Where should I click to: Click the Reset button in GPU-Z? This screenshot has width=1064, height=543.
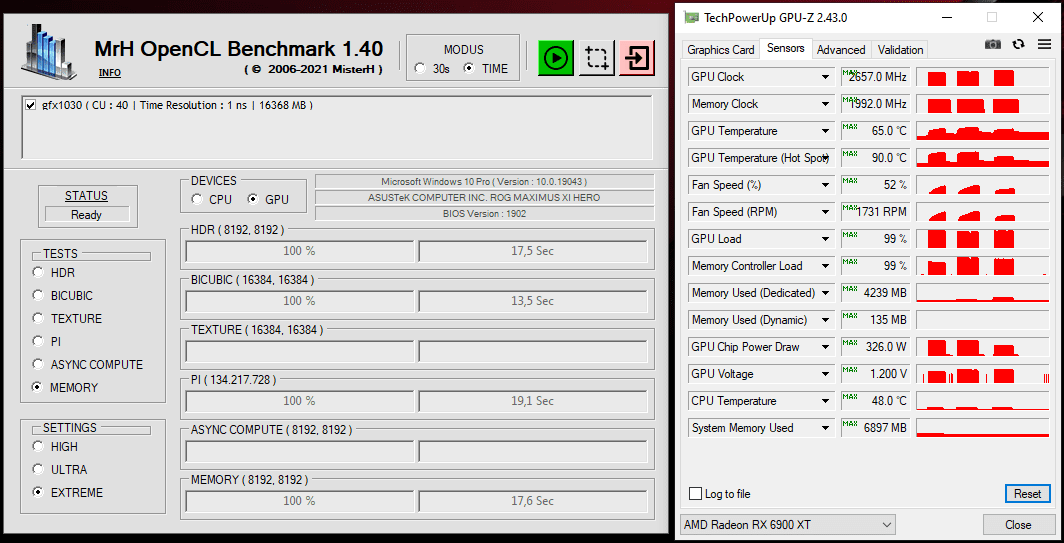tap(1027, 493)
